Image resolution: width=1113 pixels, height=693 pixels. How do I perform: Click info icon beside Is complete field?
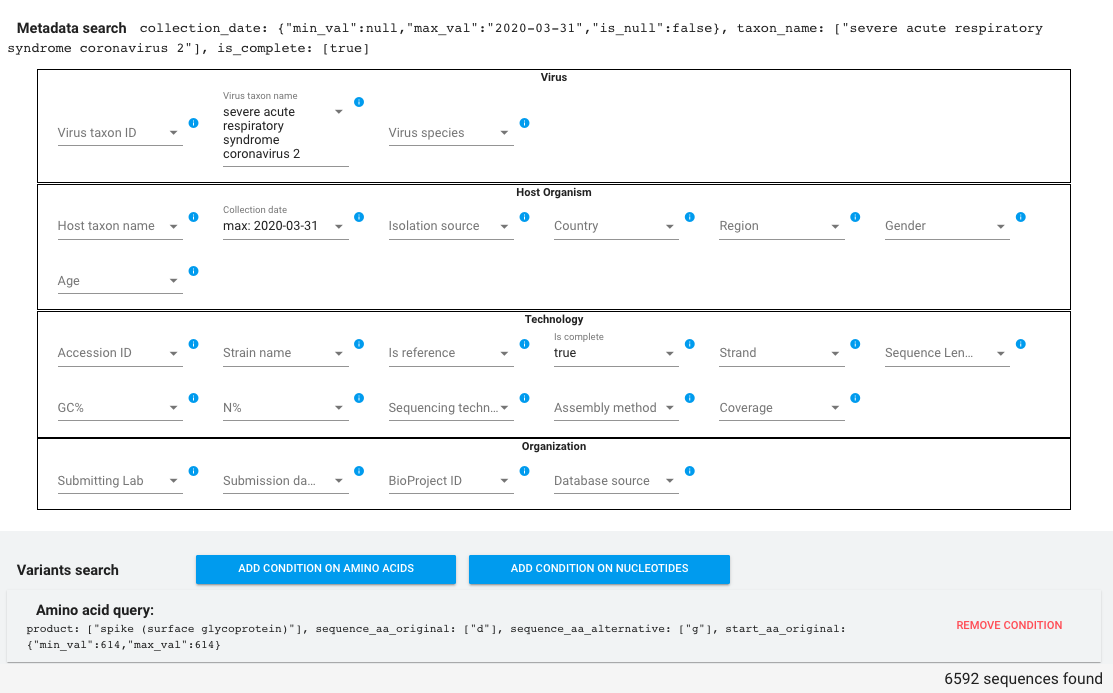coord(689,344)
